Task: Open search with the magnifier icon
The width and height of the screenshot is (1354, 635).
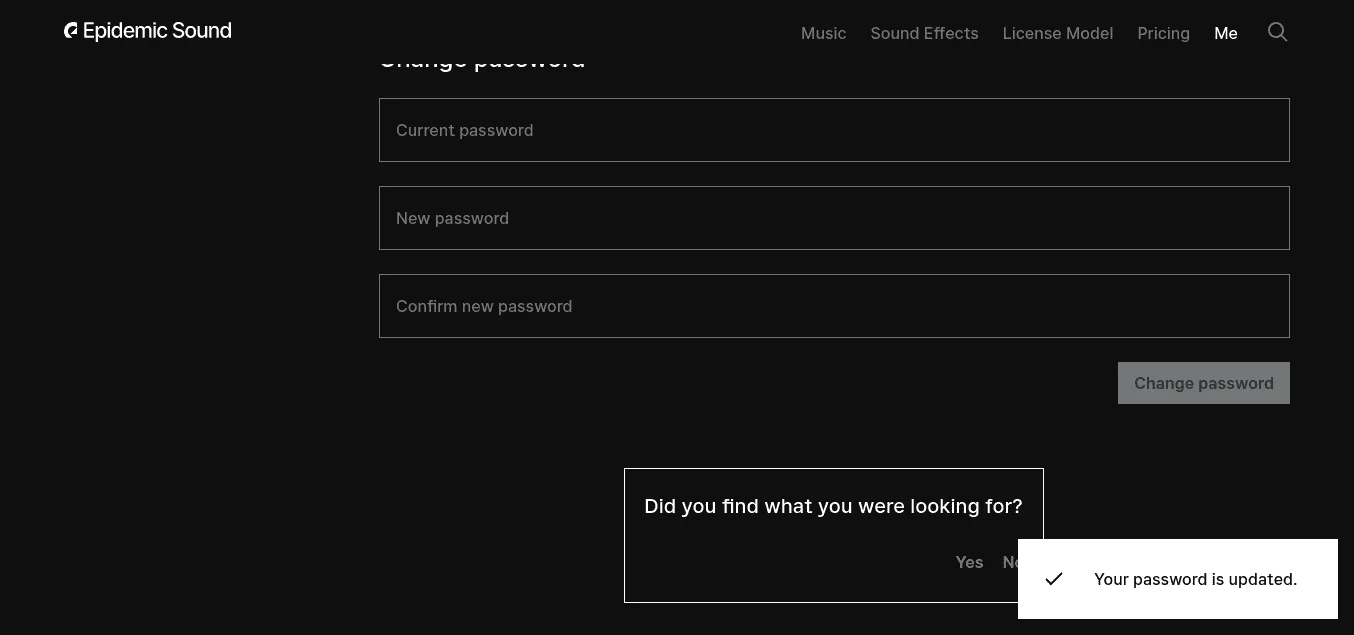Action: 1277,32
